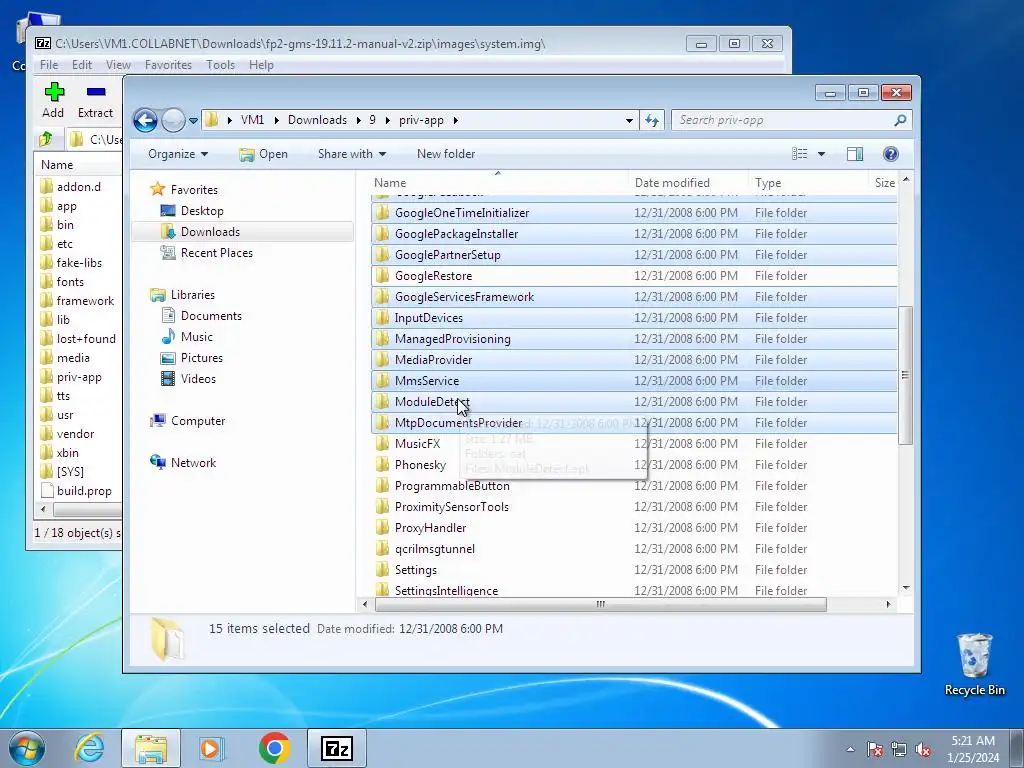Open the 7-Zip Edit menu

(82, 65)
